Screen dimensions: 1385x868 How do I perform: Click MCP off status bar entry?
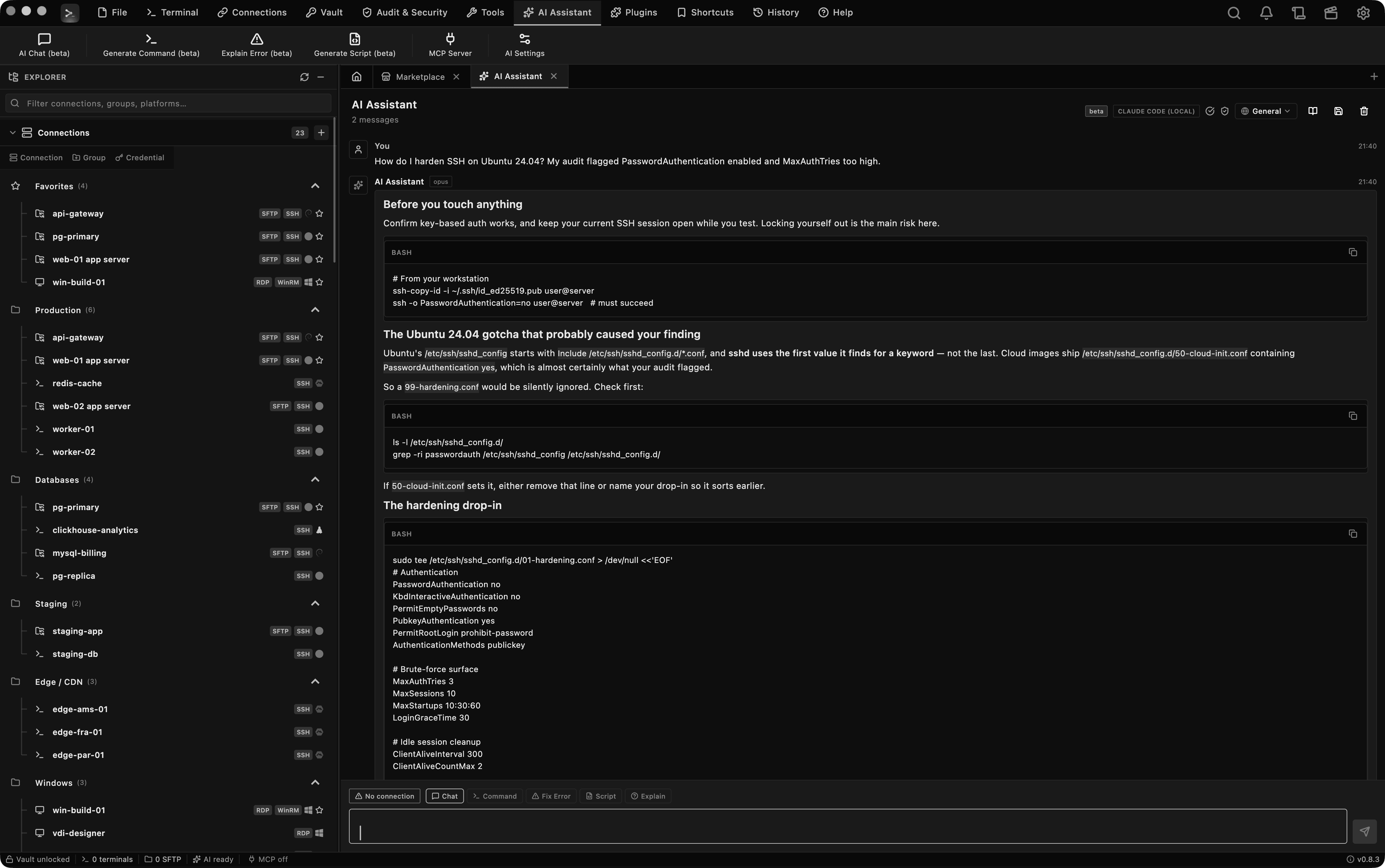pos(267,859)
